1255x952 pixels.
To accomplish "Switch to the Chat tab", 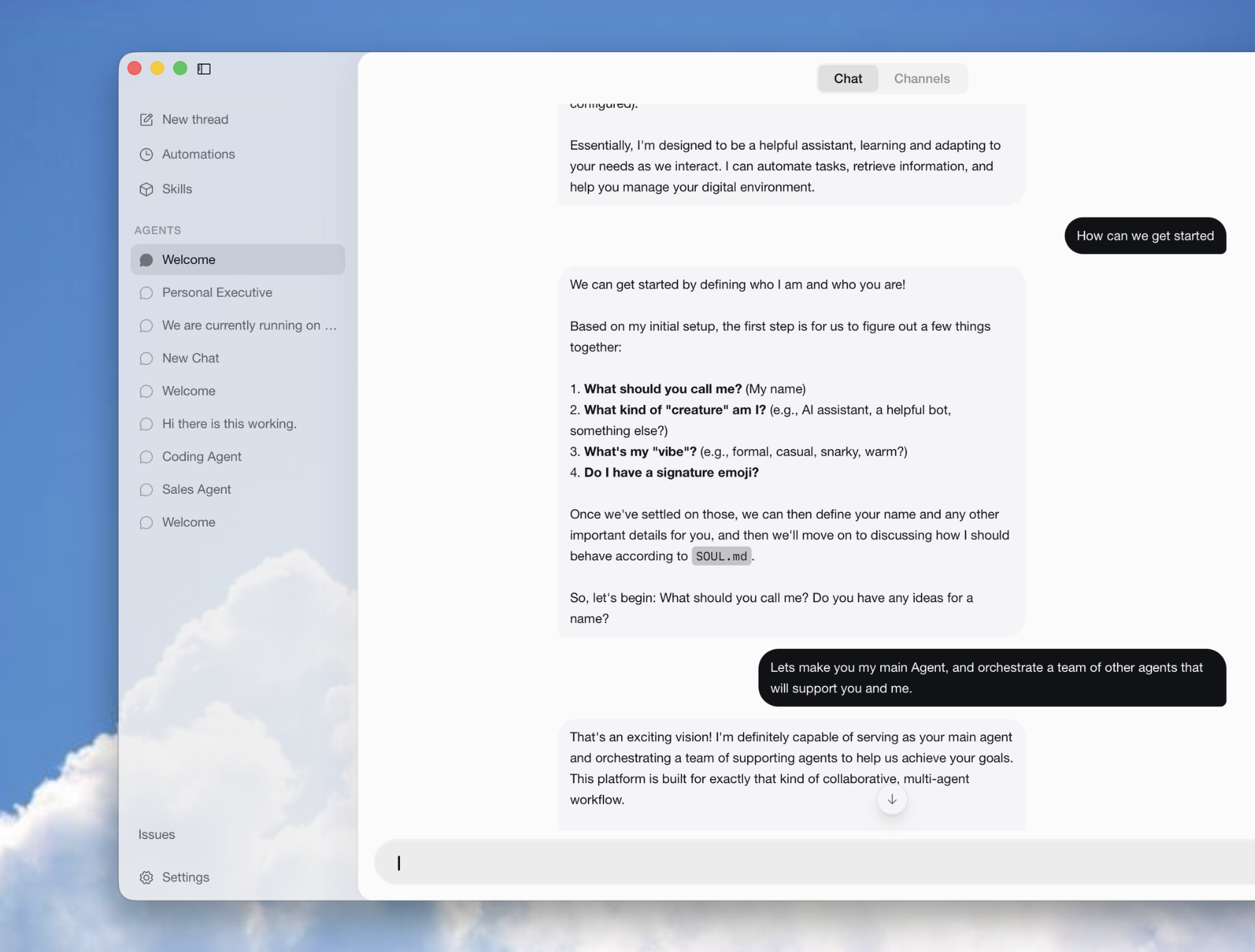I will point(847,78).
